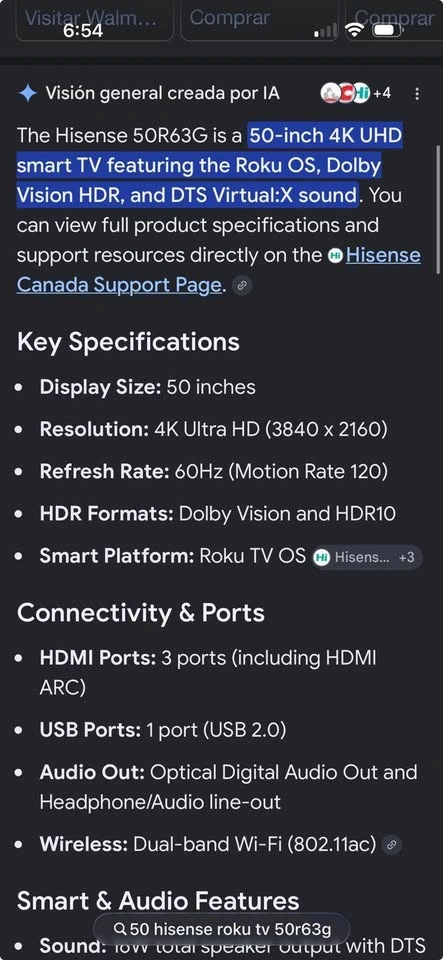Image resolution: width=443 pixels, height=960 pixels.
Task: Tap the Key Specifications heading
Action: pyautogui.click(x=128, y=342)
